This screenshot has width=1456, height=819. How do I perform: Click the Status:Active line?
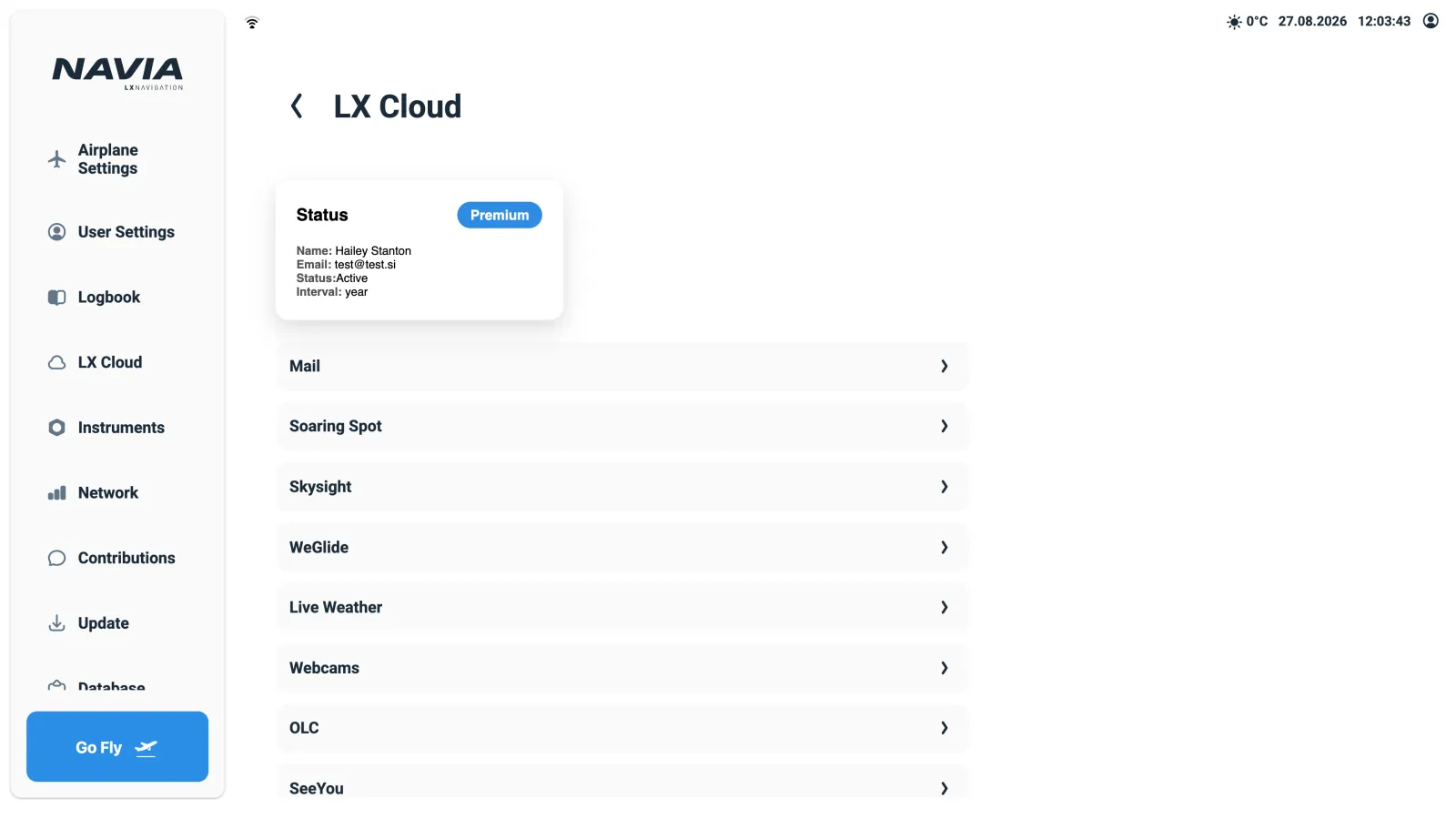[332, 278]
